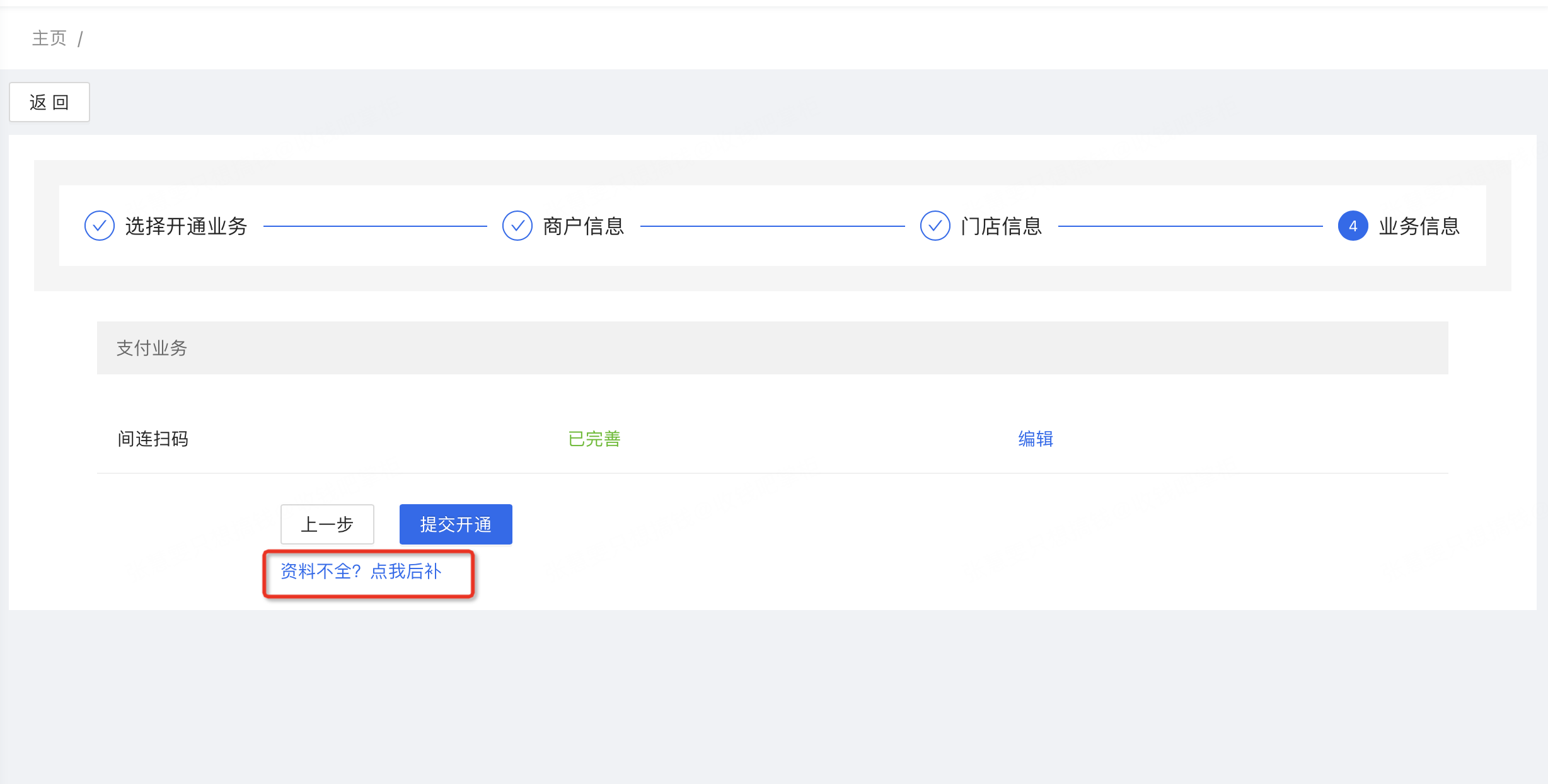Select the 业务信息 step label
Viewport: 1548px width, 784px height.
[x=1419, y=226]
